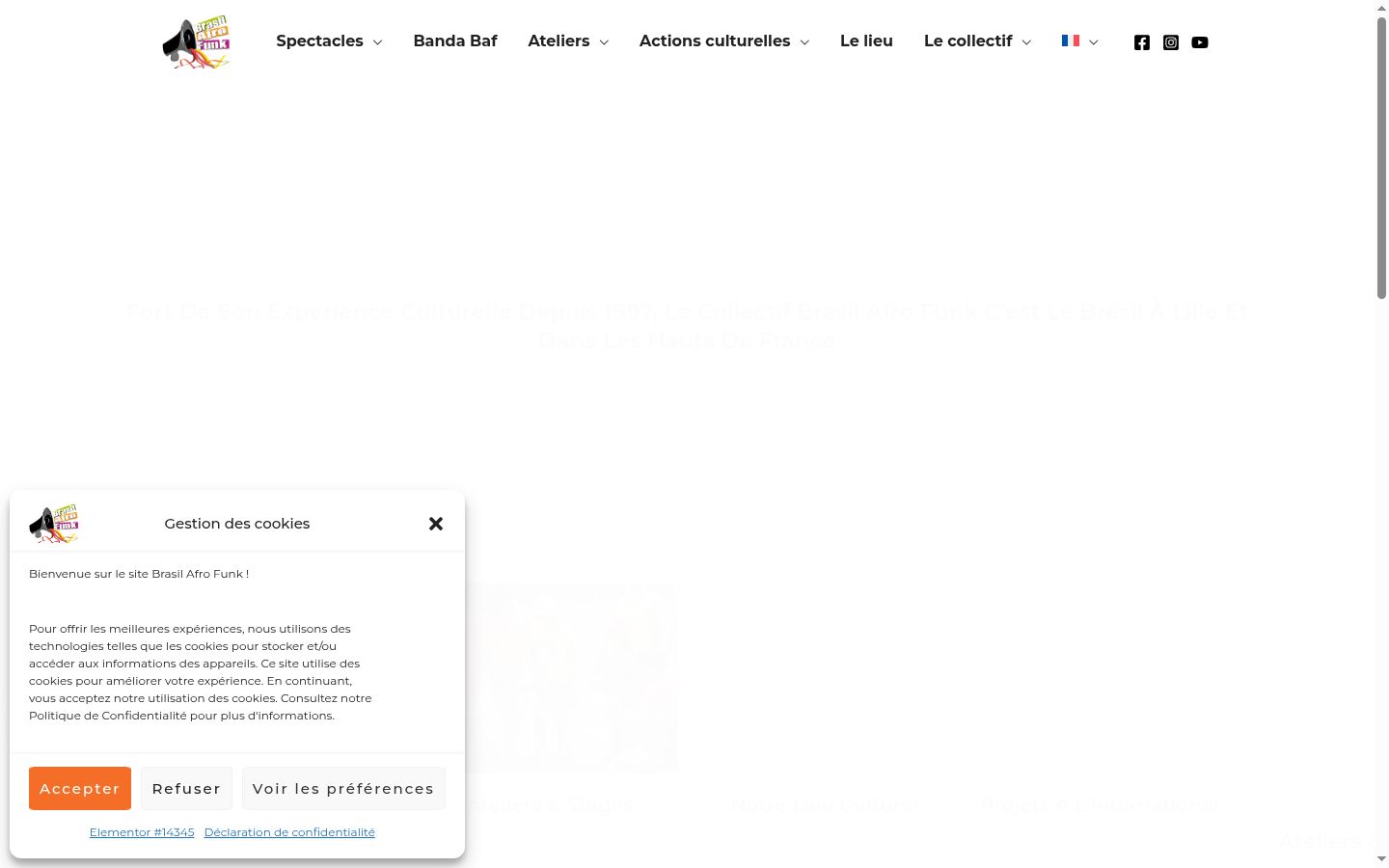The height and width of the screenshot is (868, 1389).
Task: Open the Instagram social icon
Action: pos(1171,42)
